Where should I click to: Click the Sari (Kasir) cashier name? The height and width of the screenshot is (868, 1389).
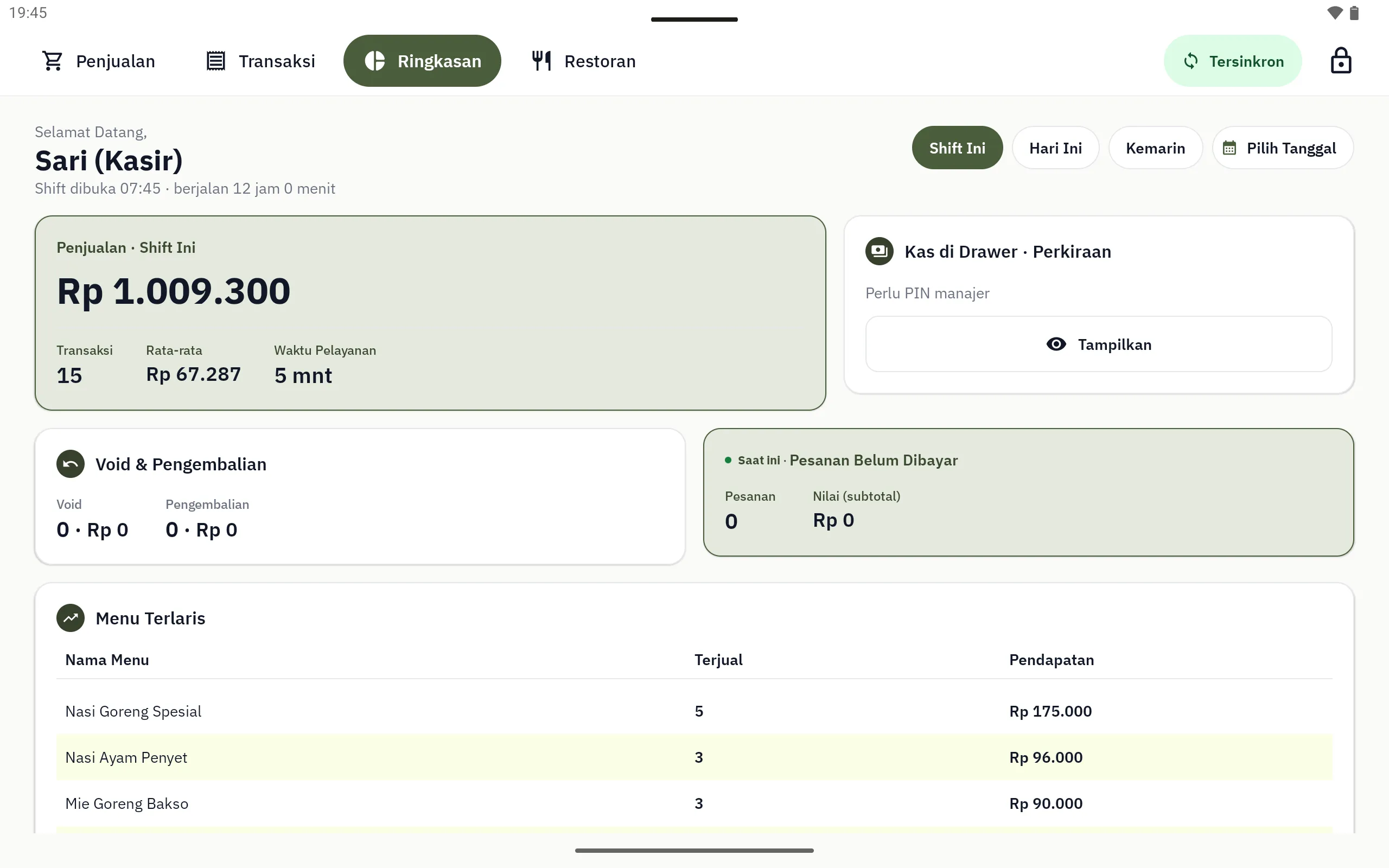[x=109, y=160]
